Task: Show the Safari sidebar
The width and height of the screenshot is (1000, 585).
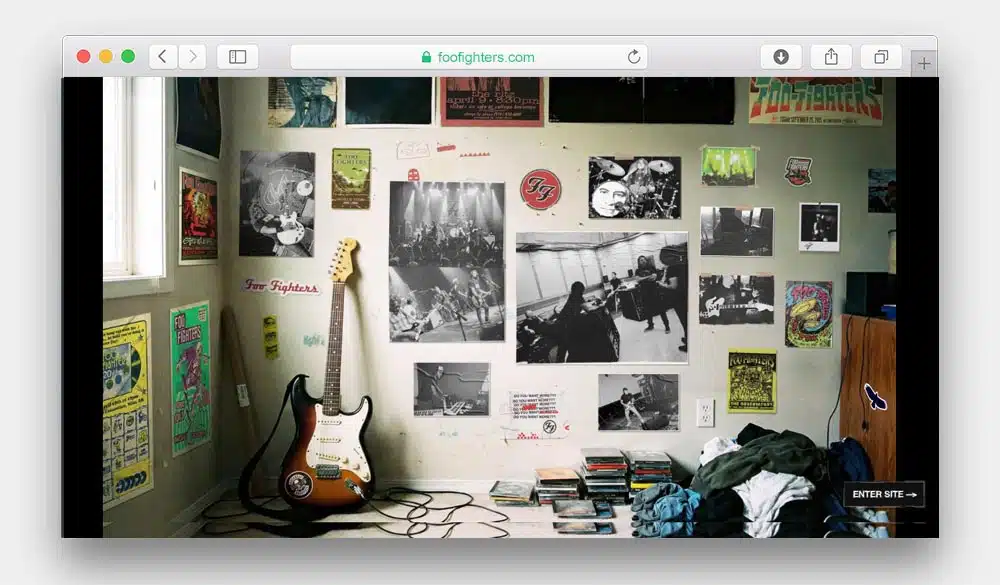Action: (x=237, y=57)
